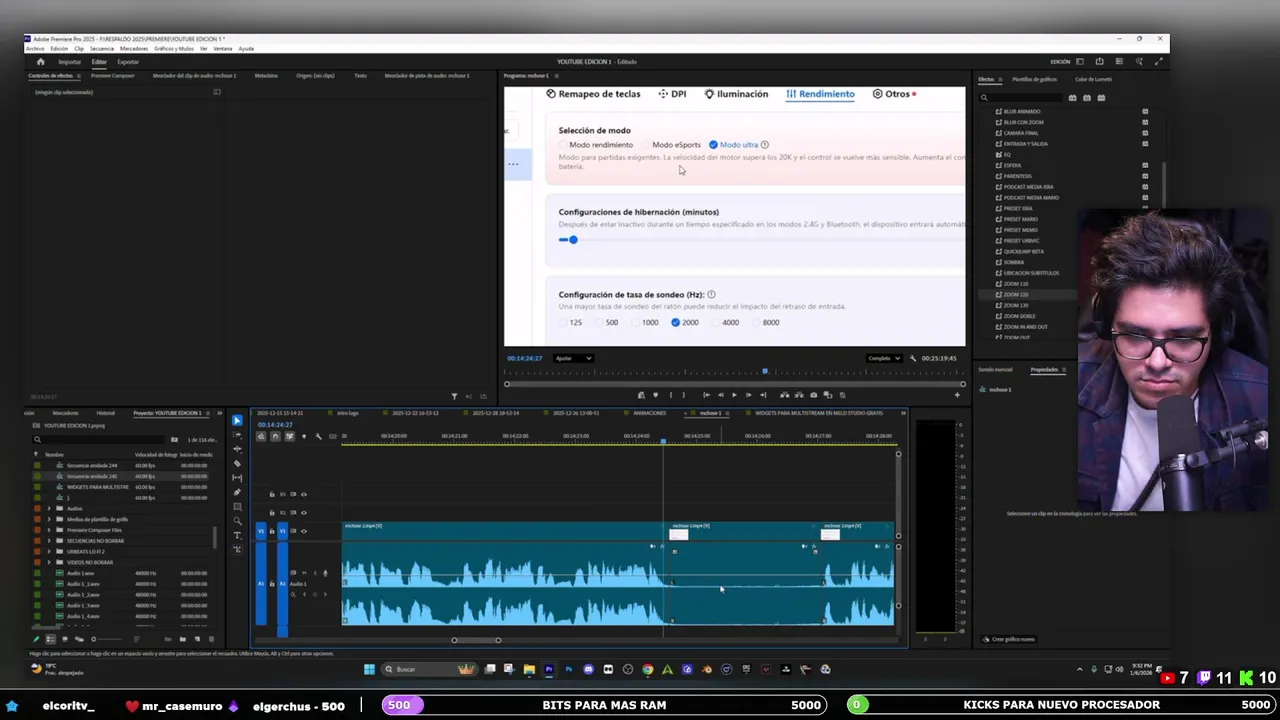Select the Track Select Forward tool
This screenshot has width=1280, height=720.
(x=237, y=435)
